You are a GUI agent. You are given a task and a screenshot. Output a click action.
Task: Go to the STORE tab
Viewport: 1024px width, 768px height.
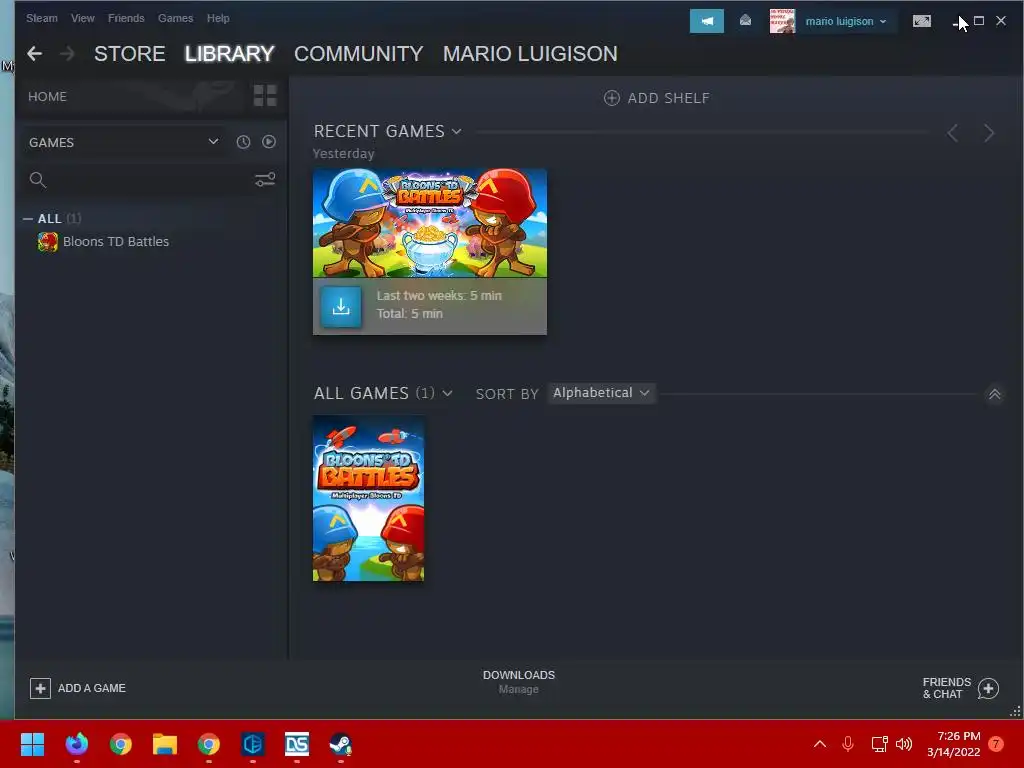pyautogui.click(x=129, y=54)
